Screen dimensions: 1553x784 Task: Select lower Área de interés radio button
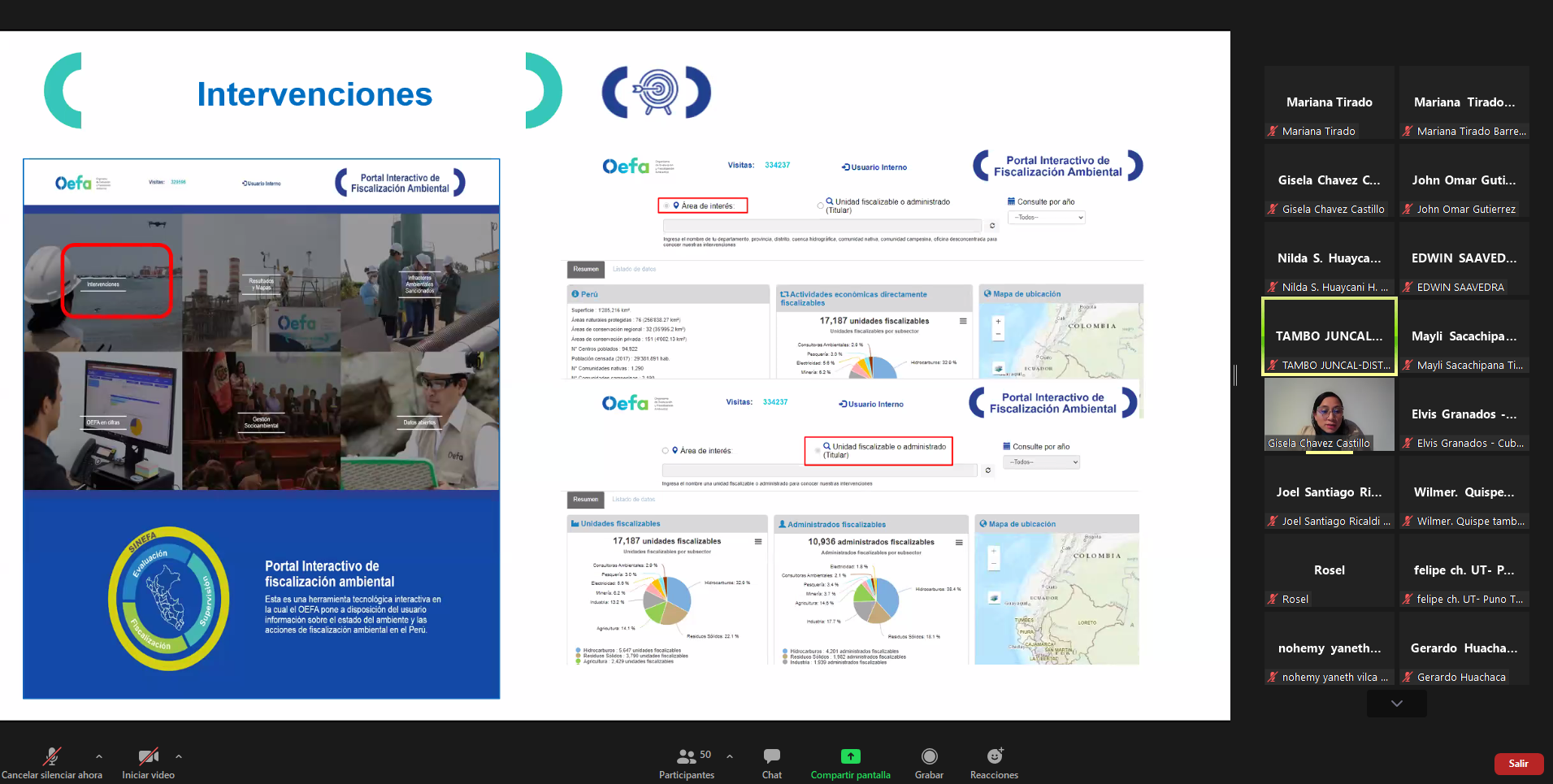coord(665,450)
